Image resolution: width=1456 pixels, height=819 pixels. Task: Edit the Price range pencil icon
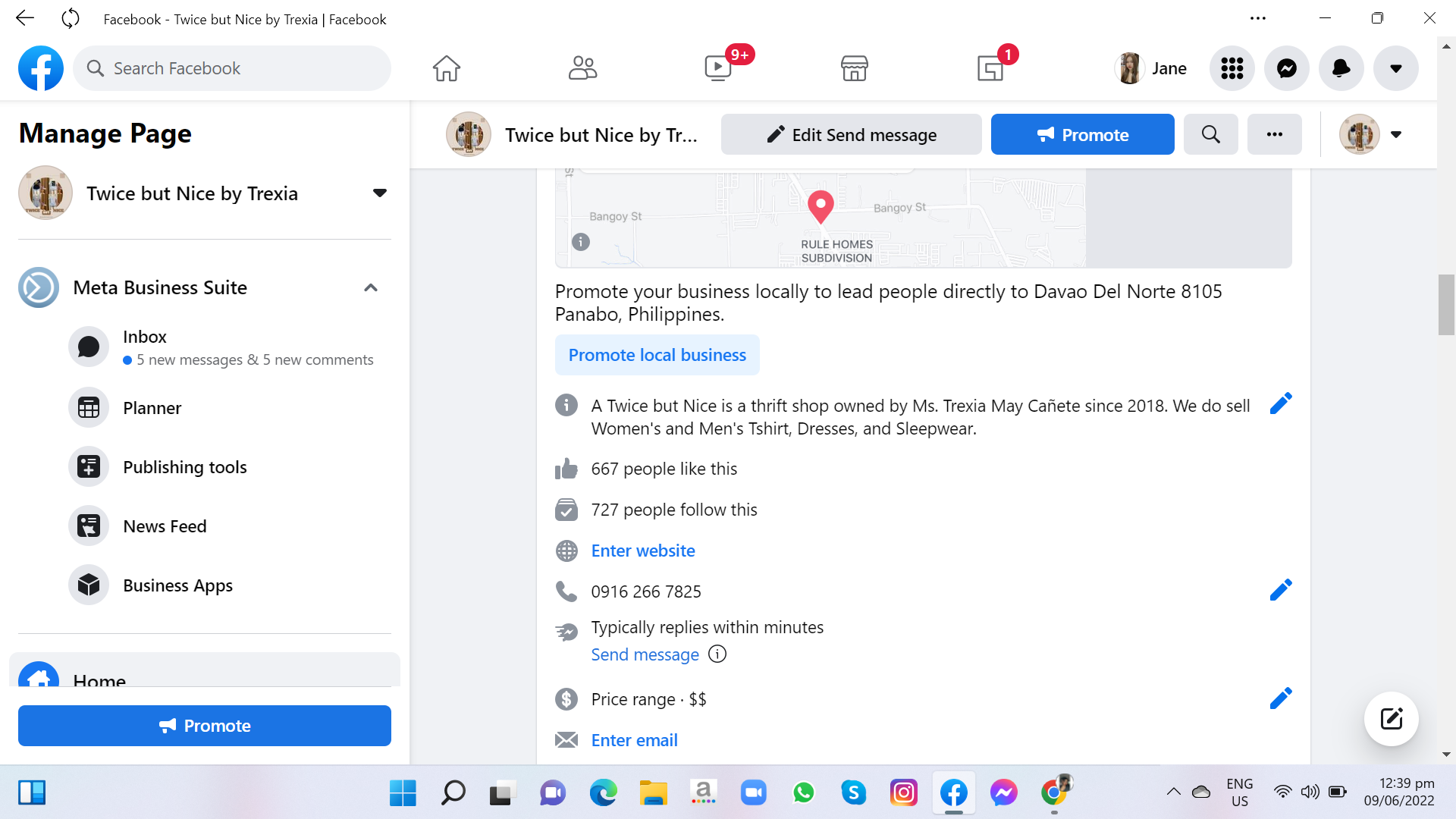[x=1281, y=698]
